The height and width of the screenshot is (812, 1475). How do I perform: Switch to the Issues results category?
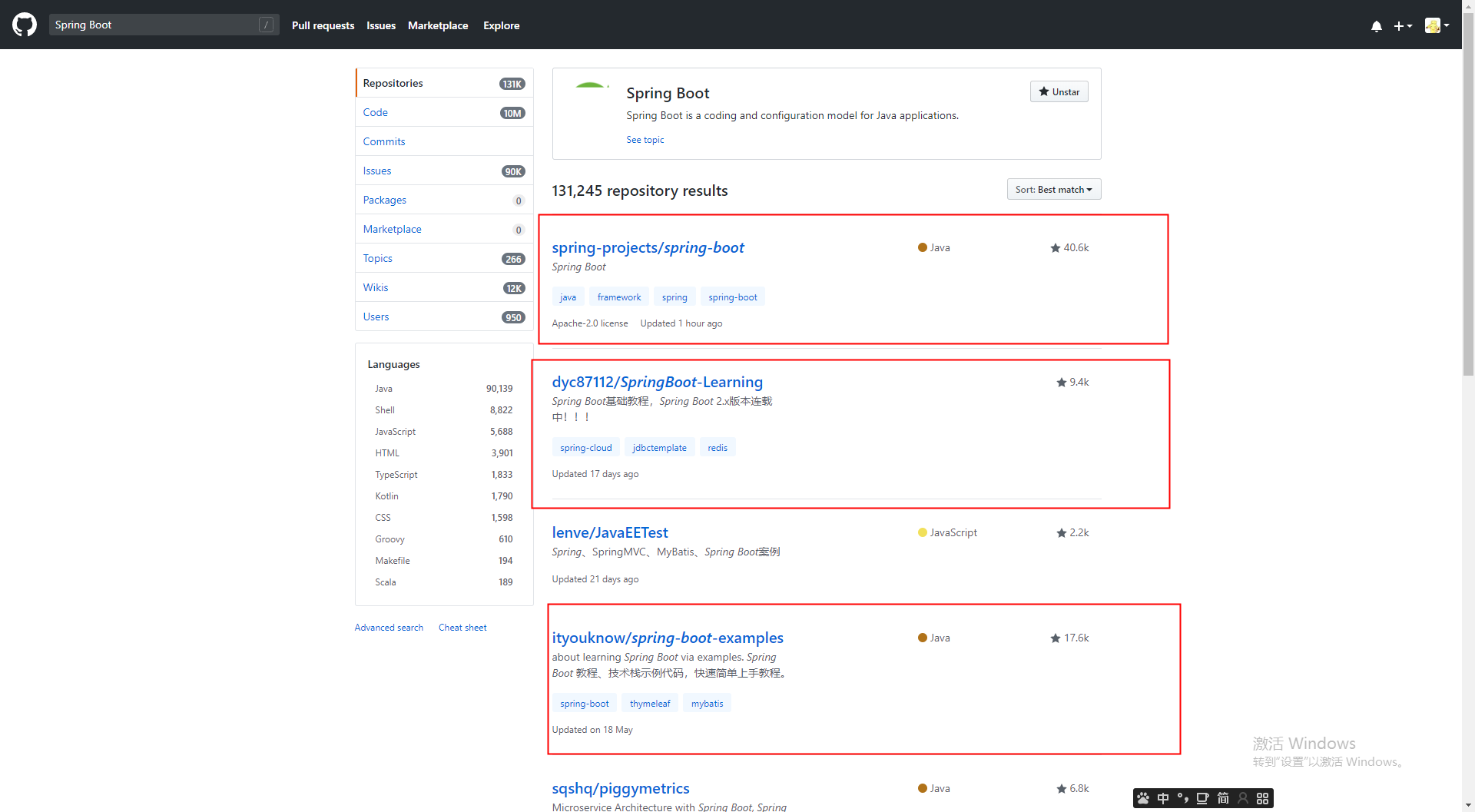(x=377, y=171)
